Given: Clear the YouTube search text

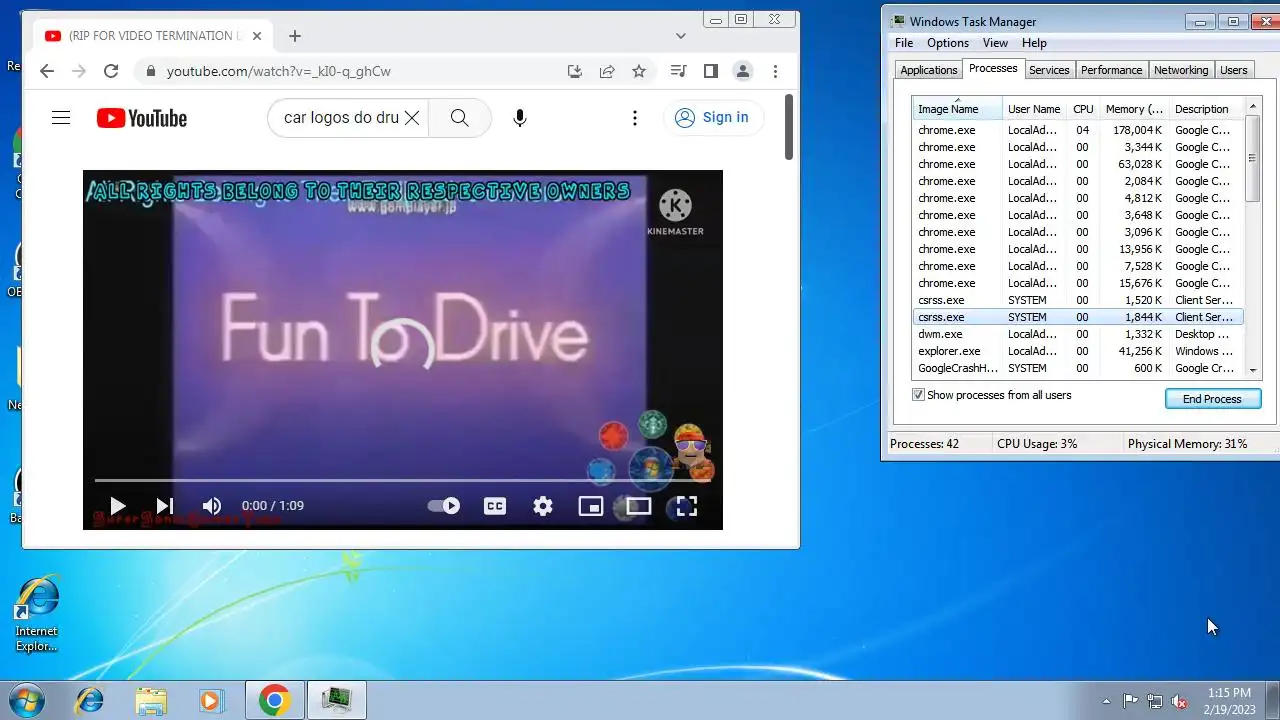Looking at the screenshot, I should 411,118.
